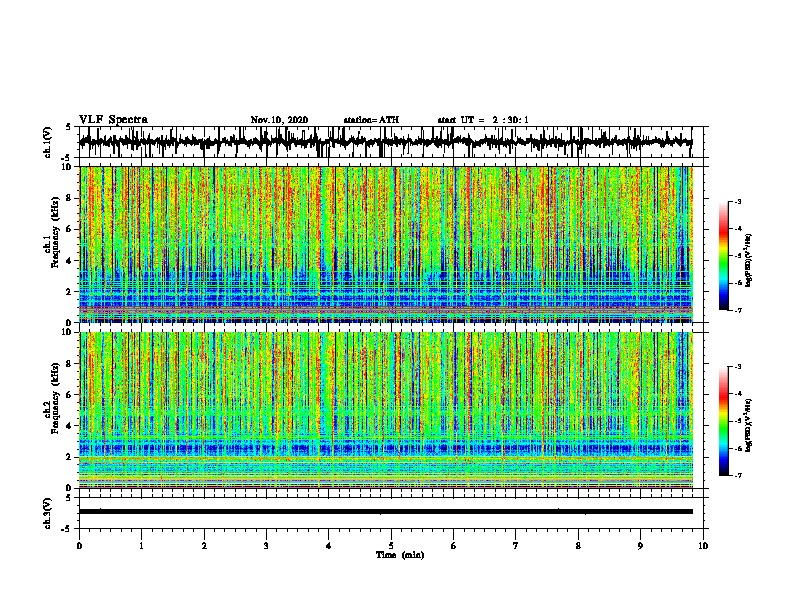792x612 pixels.
Task: Click time axis tick label "5"
Action: 391,546
